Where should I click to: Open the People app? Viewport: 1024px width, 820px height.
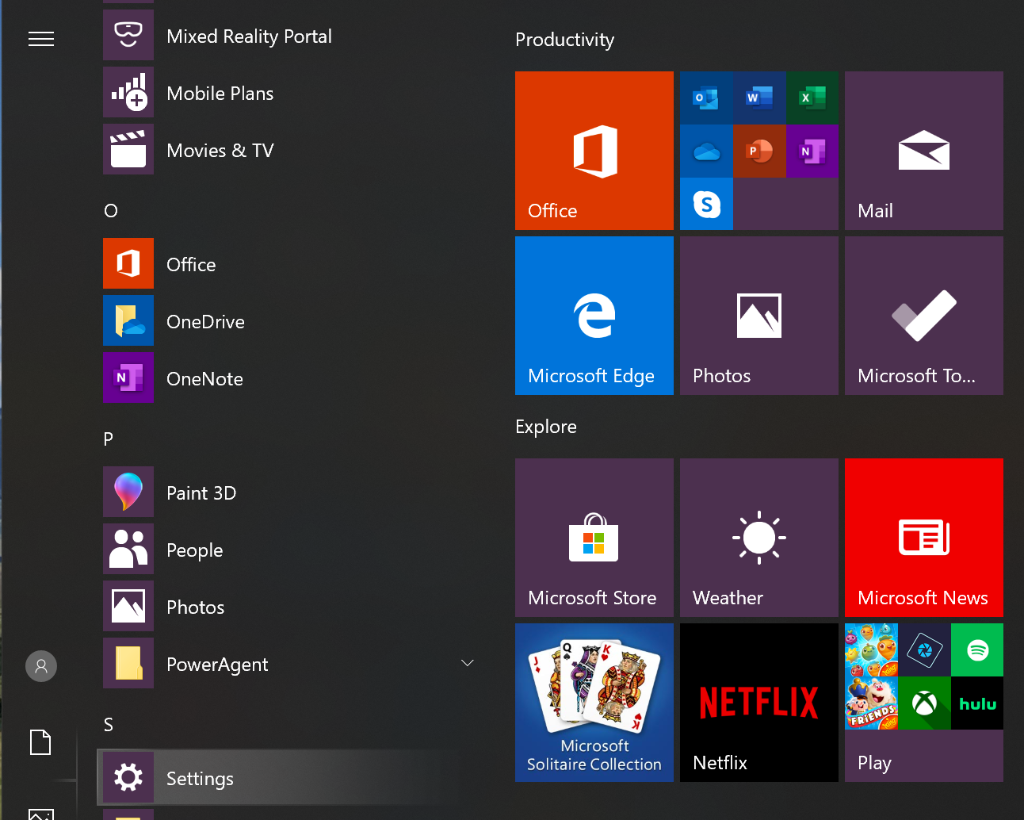pyautogui.click(x=287, y=549)
